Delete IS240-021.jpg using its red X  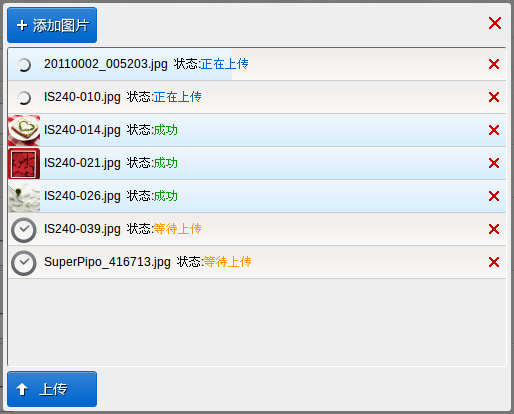(494, 163)
